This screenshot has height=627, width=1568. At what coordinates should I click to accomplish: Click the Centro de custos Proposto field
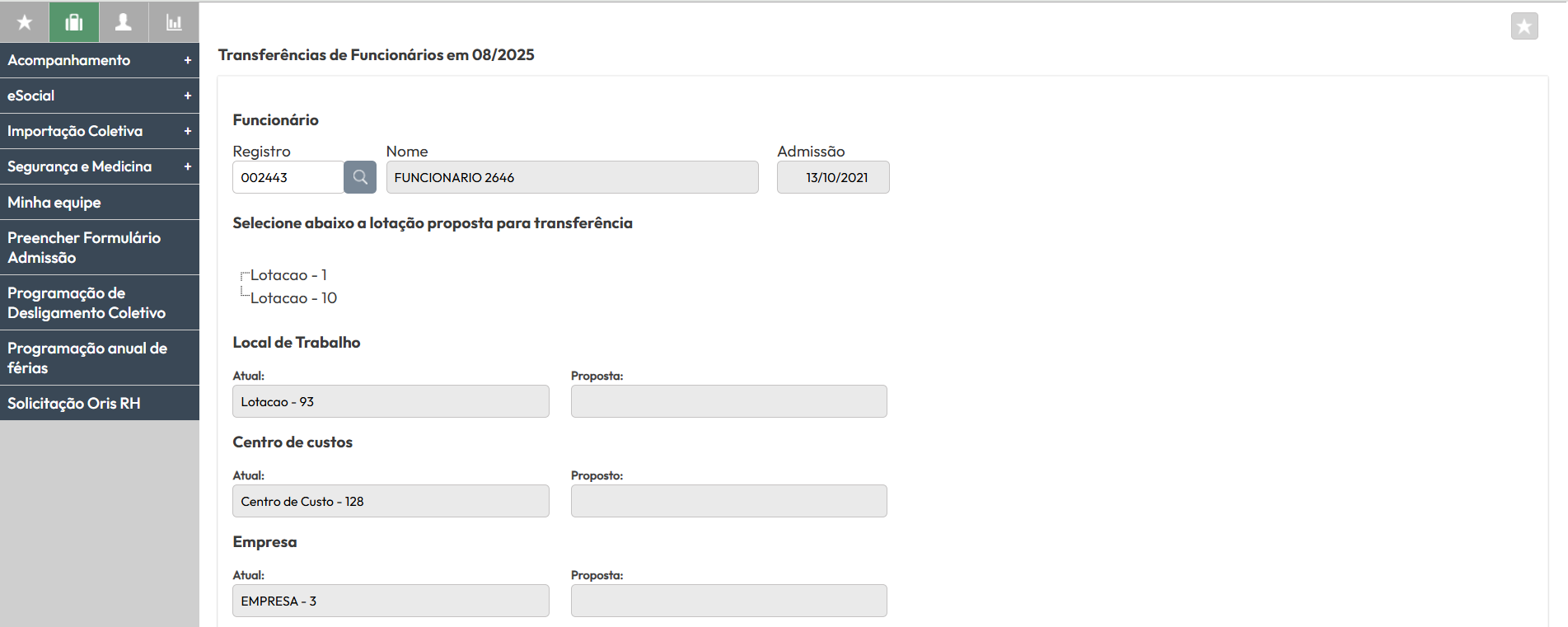pyautogui.click(x=728, y=501)
